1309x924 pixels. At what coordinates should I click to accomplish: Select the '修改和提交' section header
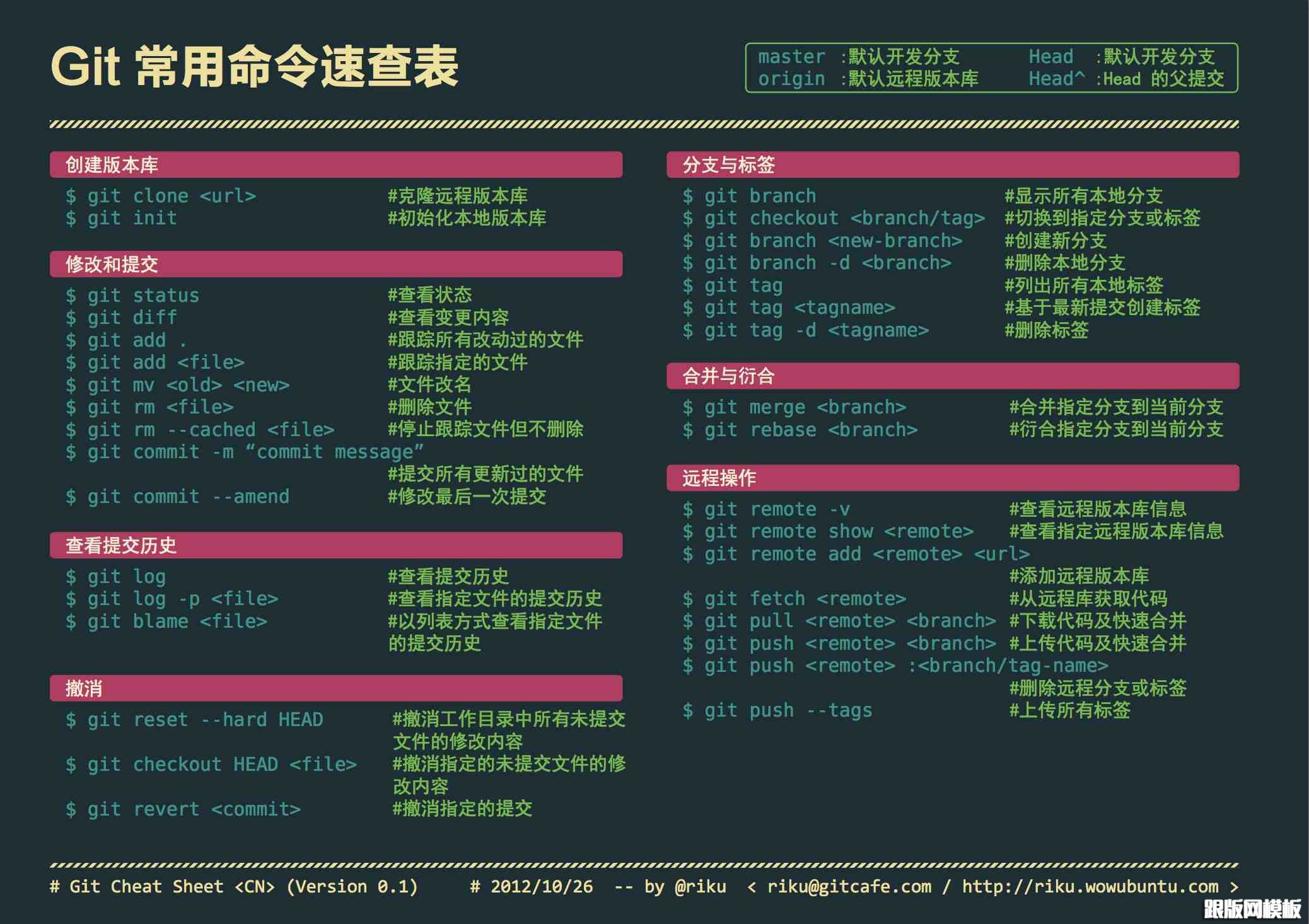pos(336,264)
